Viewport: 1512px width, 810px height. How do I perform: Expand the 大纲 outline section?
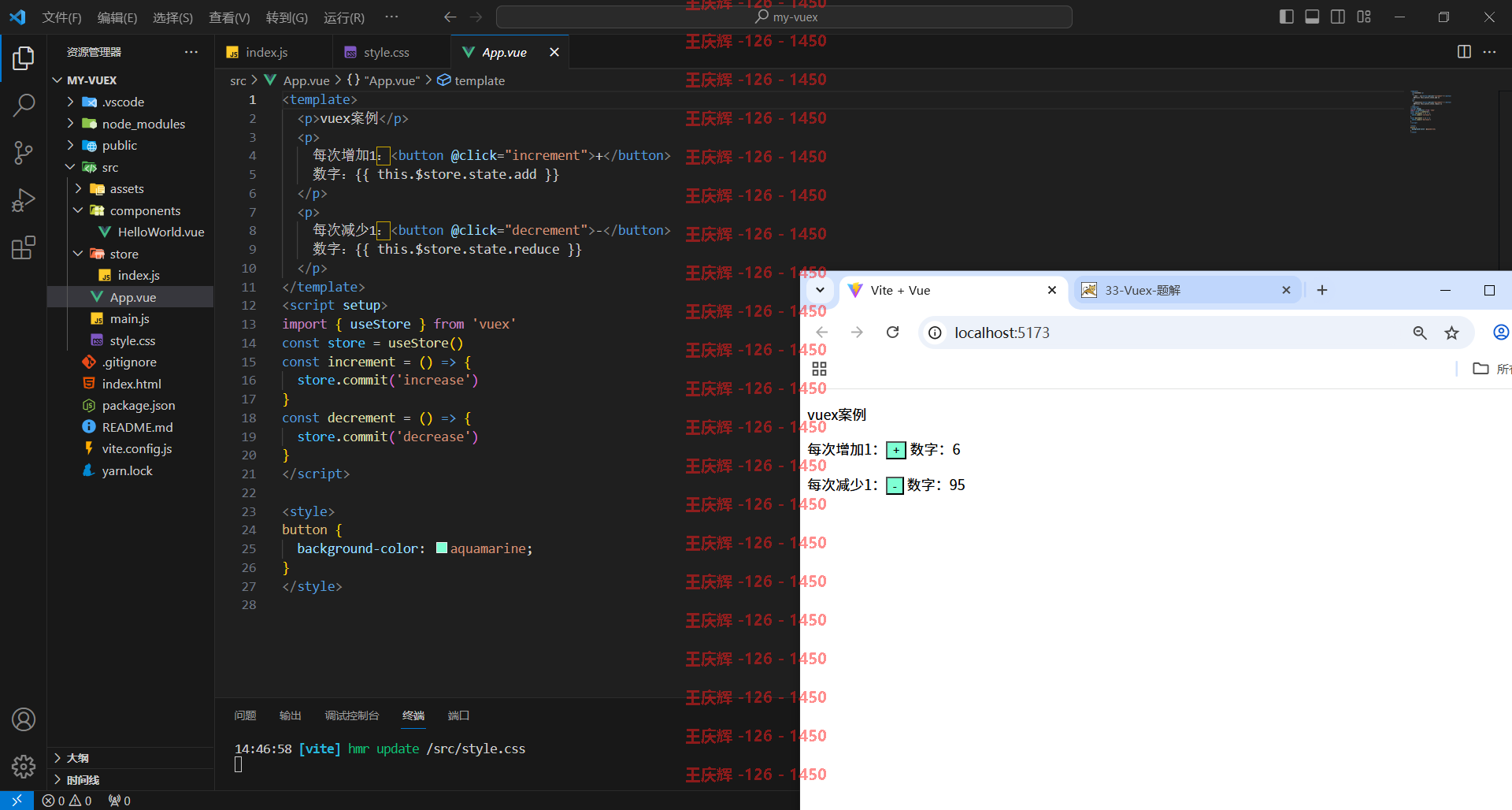click(x=130, y=758)
